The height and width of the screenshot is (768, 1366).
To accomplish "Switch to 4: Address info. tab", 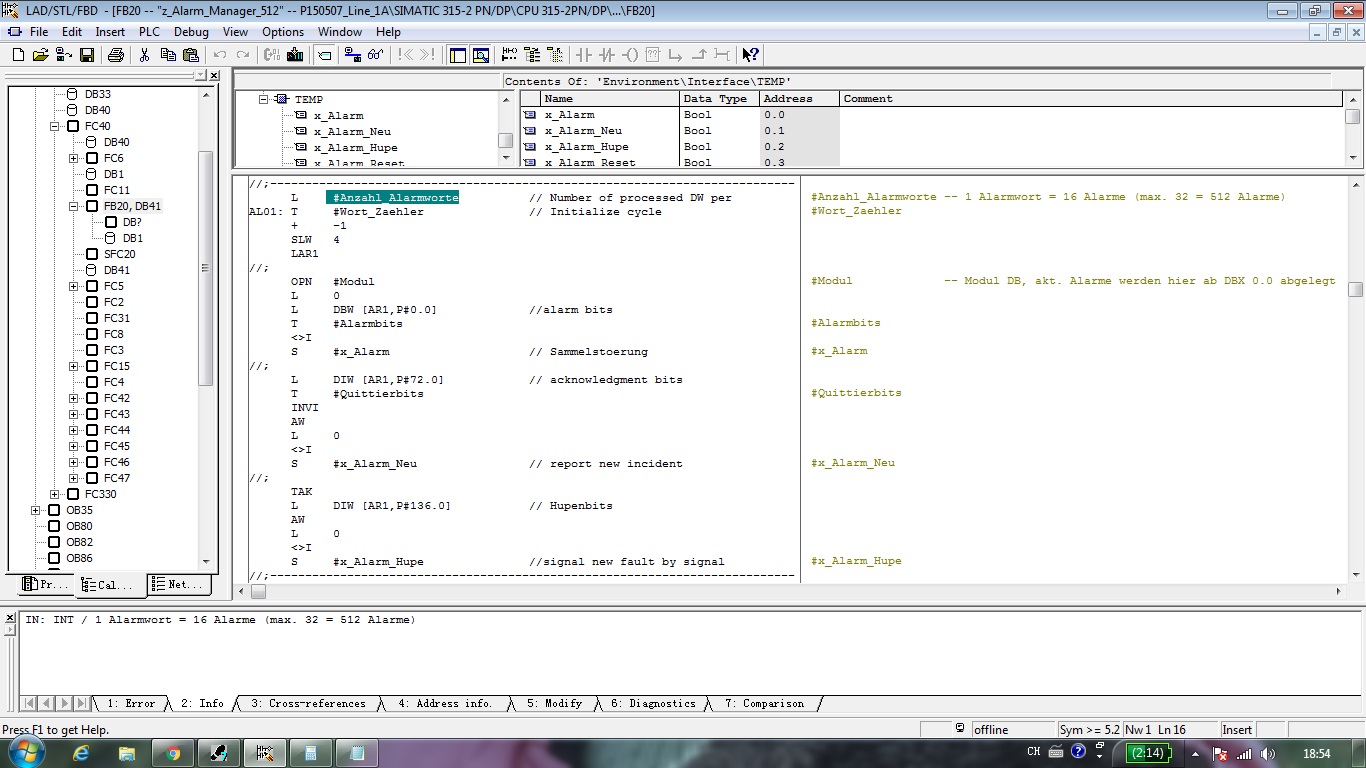I will click(445, 704).
